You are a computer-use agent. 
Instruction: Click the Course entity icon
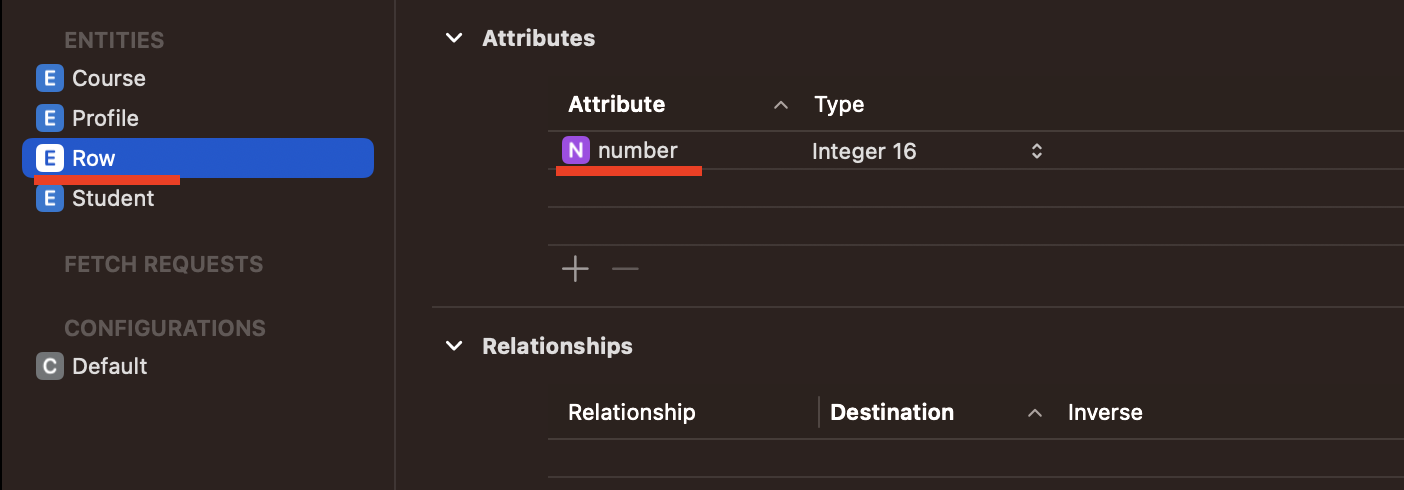(x=49, y=78)
